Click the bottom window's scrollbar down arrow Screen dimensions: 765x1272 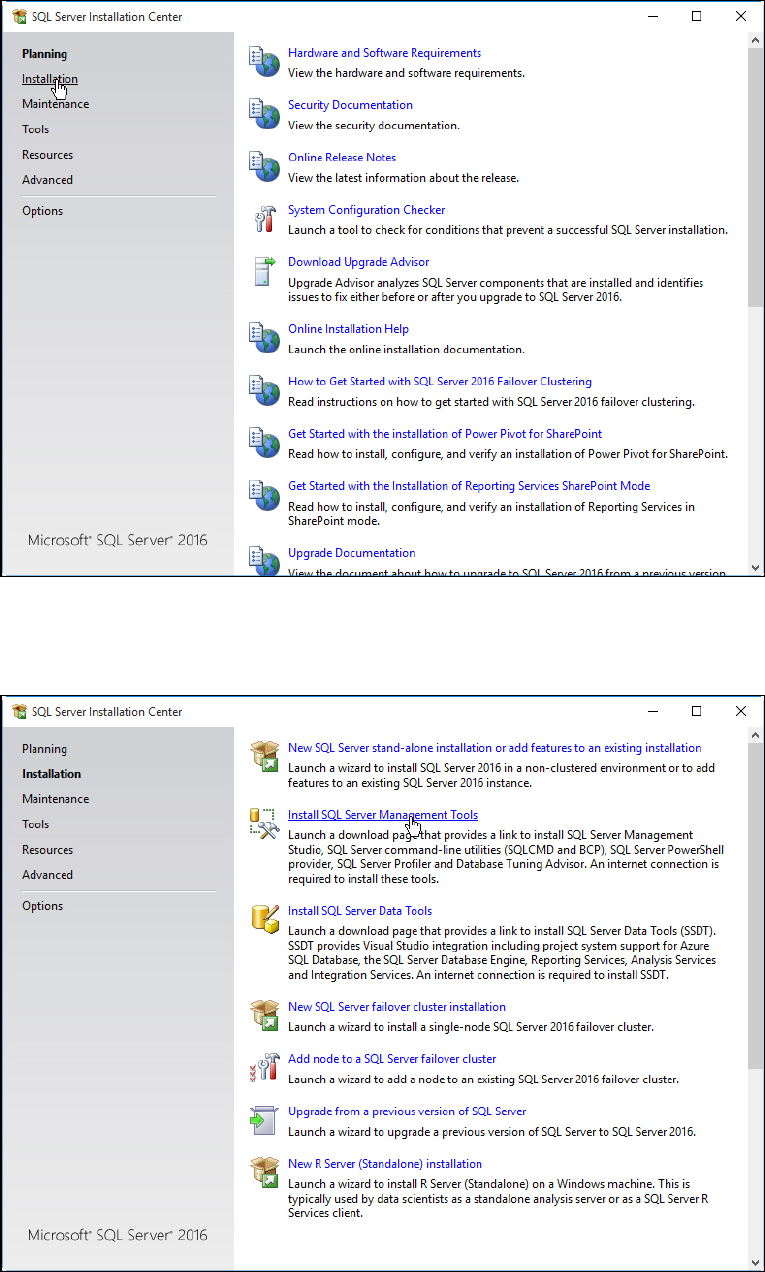(755, 1262)
